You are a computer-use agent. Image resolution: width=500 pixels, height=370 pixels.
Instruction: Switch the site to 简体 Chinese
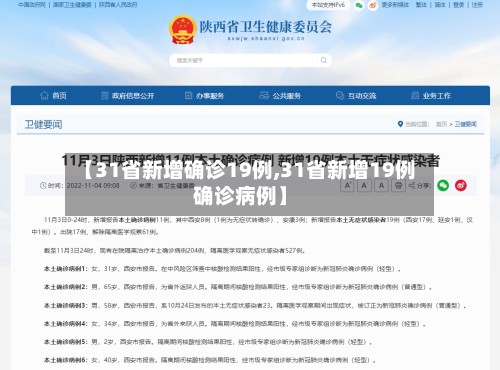pos(440,5)
